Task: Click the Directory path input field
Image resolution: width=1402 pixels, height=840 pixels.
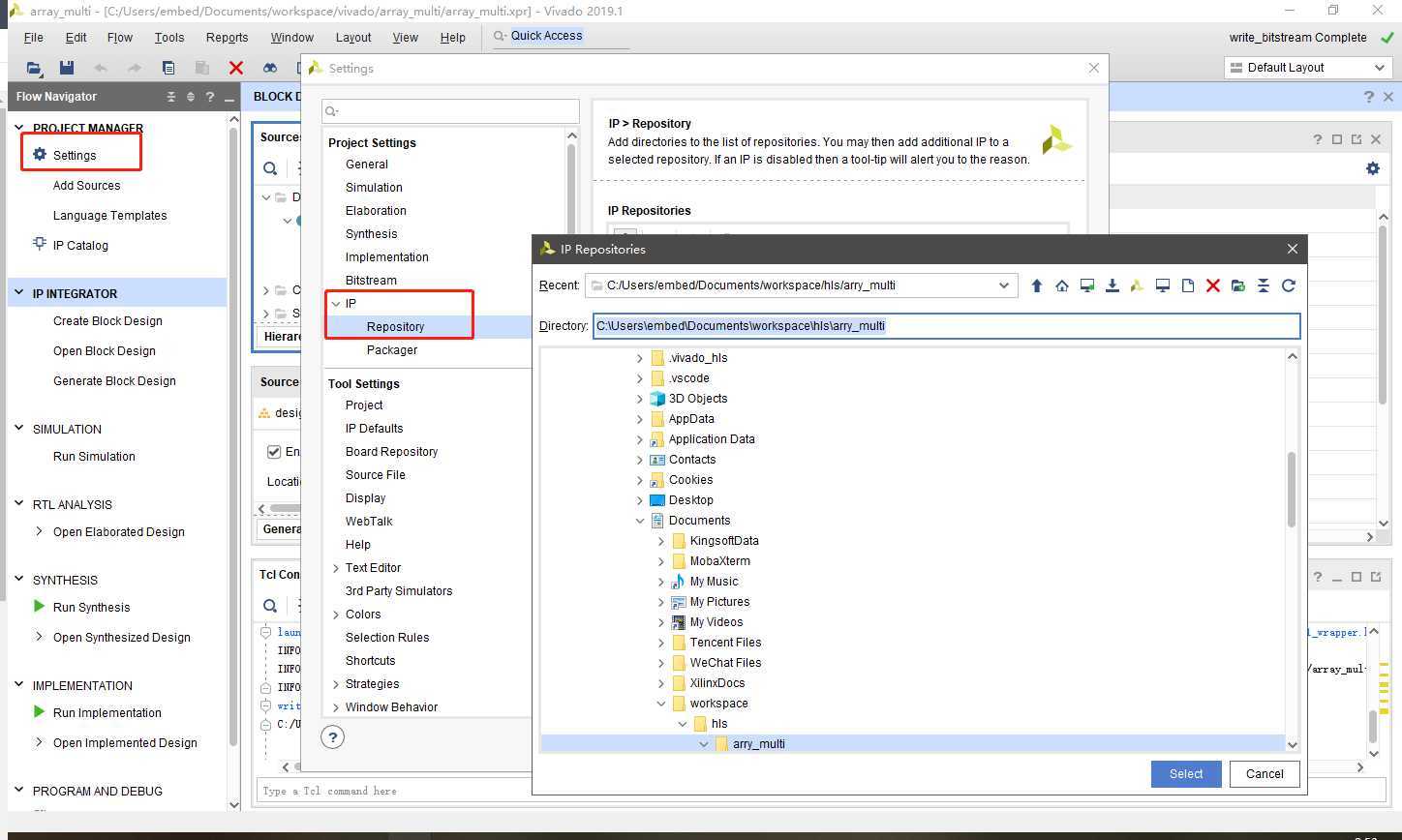Action: [946, 326]
